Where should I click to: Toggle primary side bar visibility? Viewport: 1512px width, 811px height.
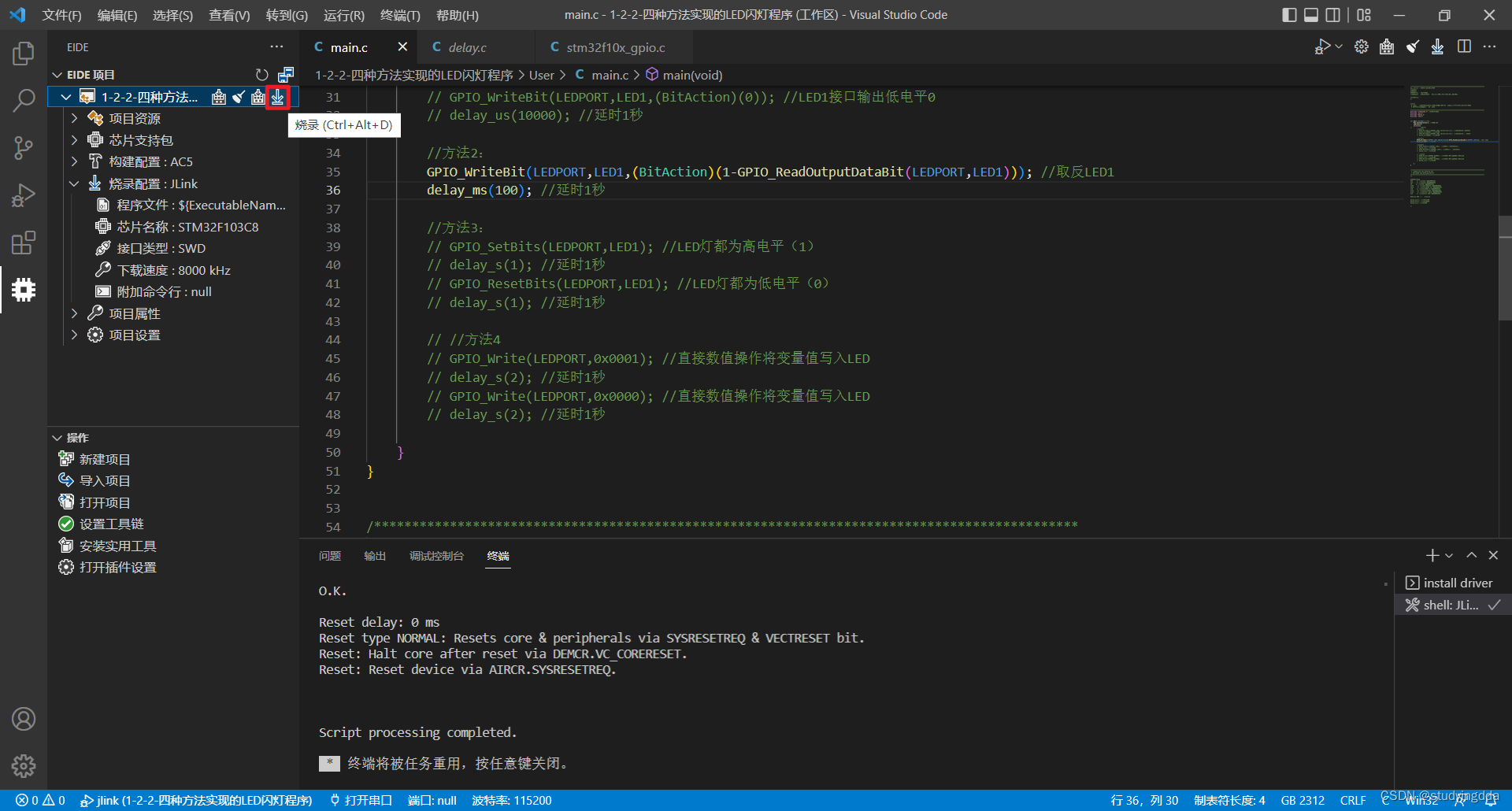(x=1289, y=15)
